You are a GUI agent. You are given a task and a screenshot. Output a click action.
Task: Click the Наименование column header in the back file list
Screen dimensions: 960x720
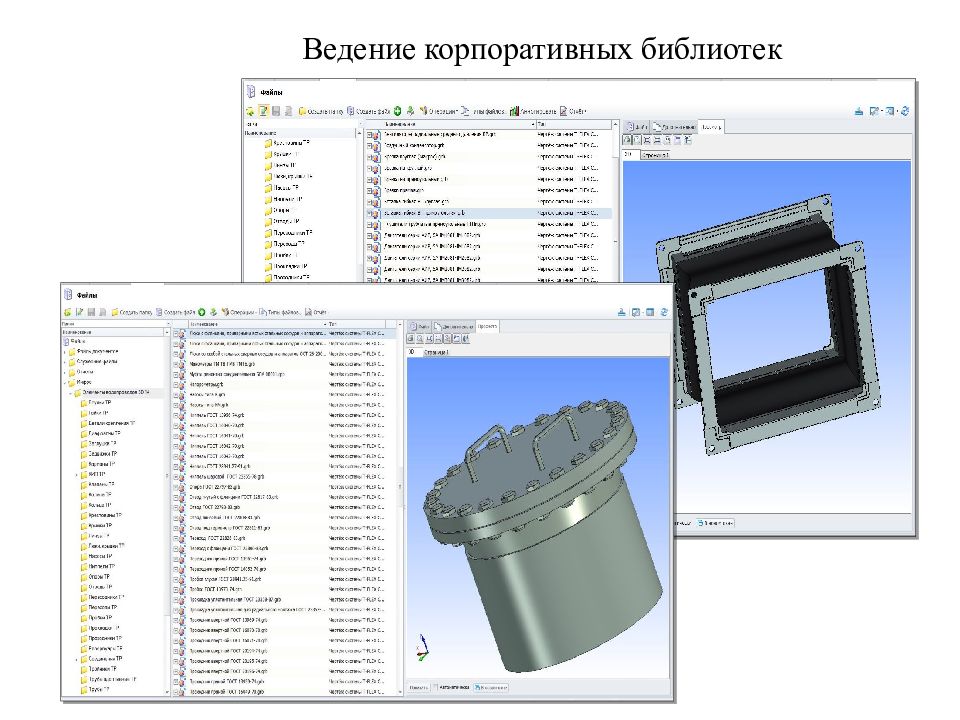[457, 124]
